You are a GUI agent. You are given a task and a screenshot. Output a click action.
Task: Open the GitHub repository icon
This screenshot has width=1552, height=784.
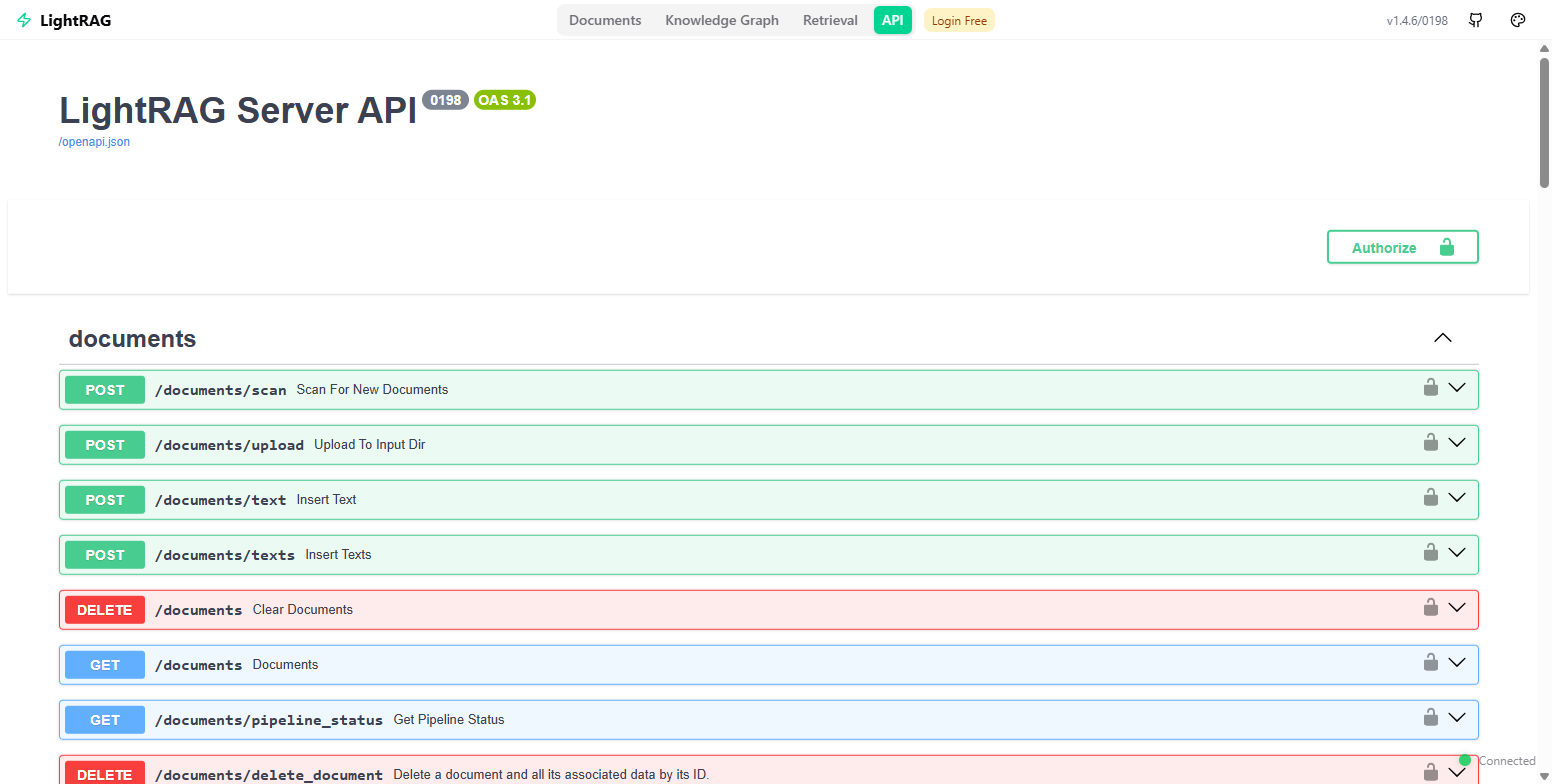[1475, 20]
